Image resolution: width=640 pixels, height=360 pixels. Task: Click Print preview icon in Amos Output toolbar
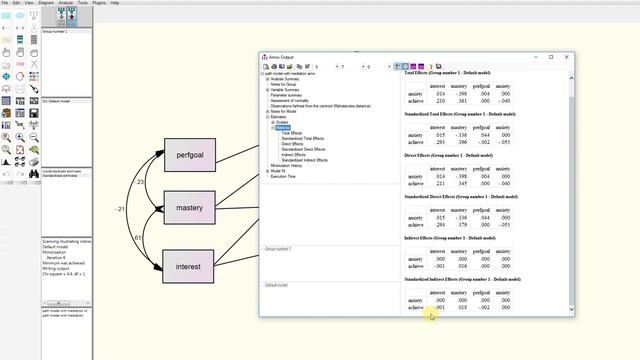point(266,67)
